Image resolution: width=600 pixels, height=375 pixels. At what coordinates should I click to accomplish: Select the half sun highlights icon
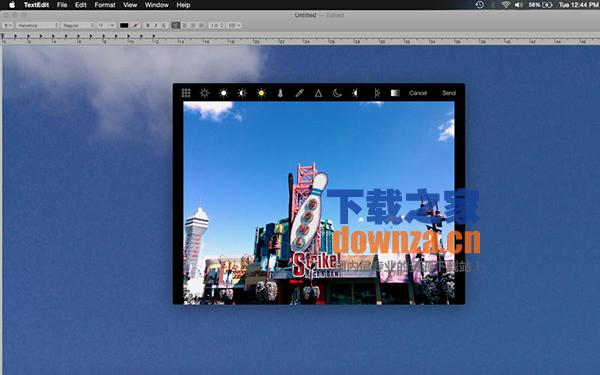click(x=355, y=93)
